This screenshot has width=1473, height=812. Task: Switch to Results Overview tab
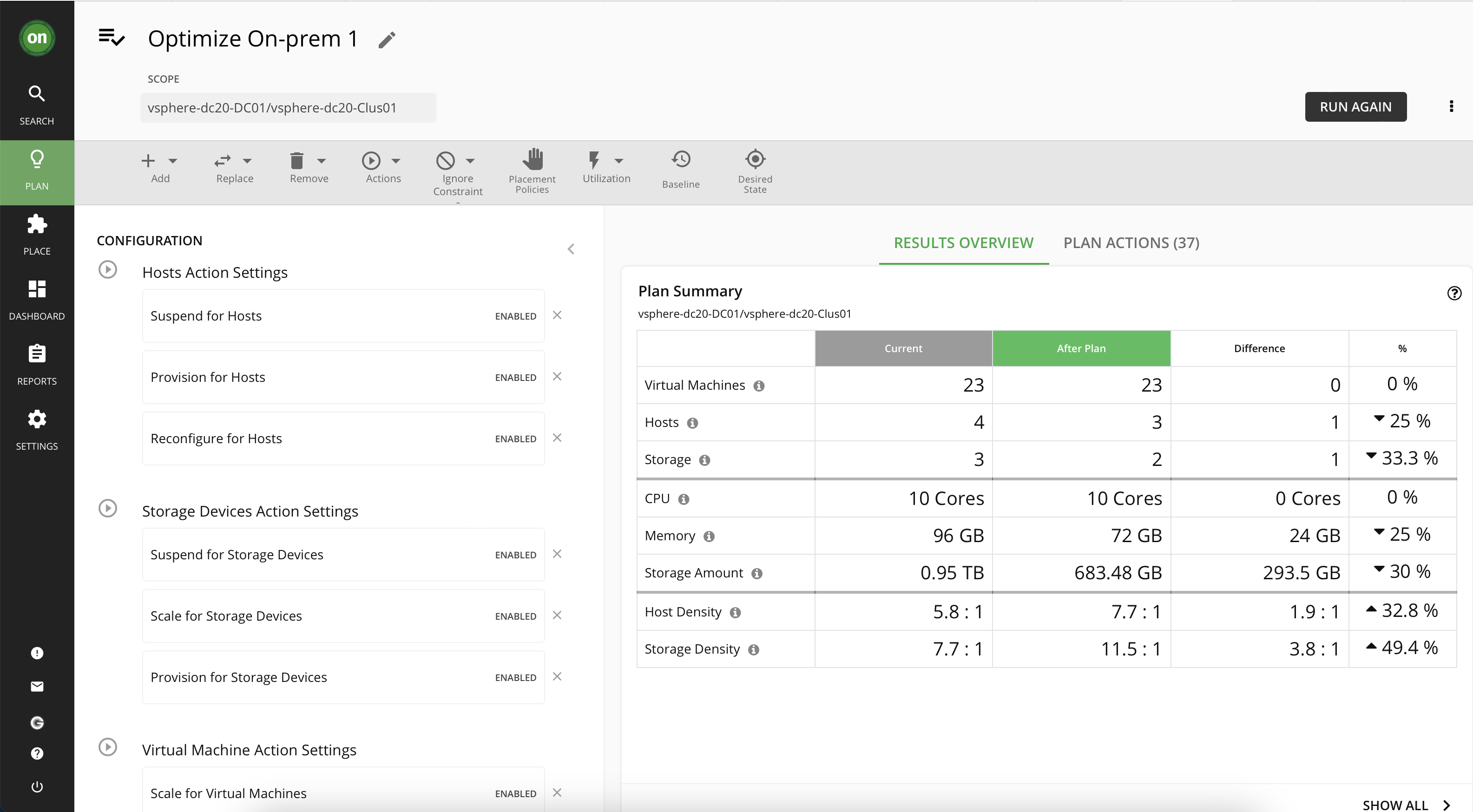tap(964, 243)
